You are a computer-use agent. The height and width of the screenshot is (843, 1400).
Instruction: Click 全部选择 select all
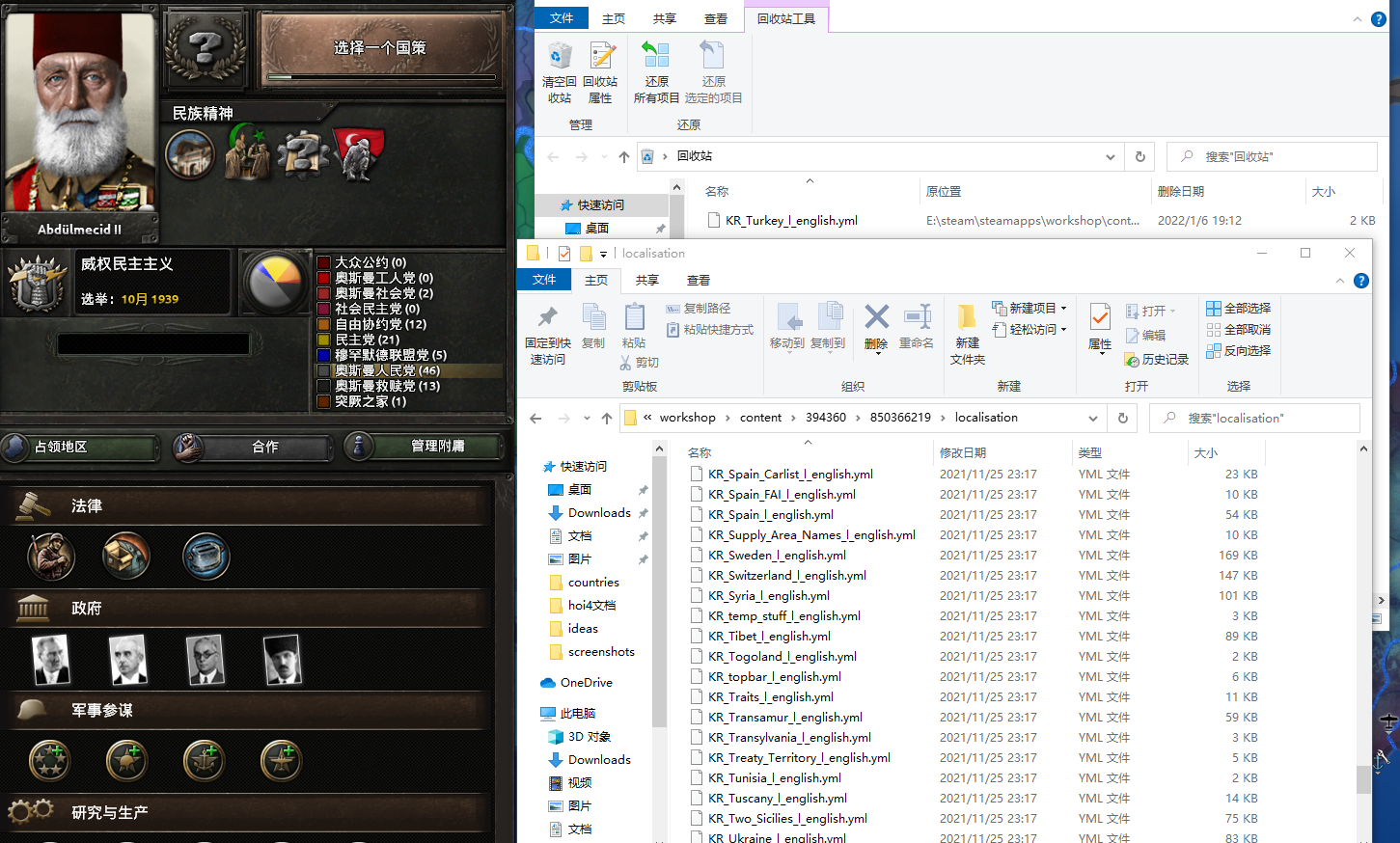click(1238, 308)
